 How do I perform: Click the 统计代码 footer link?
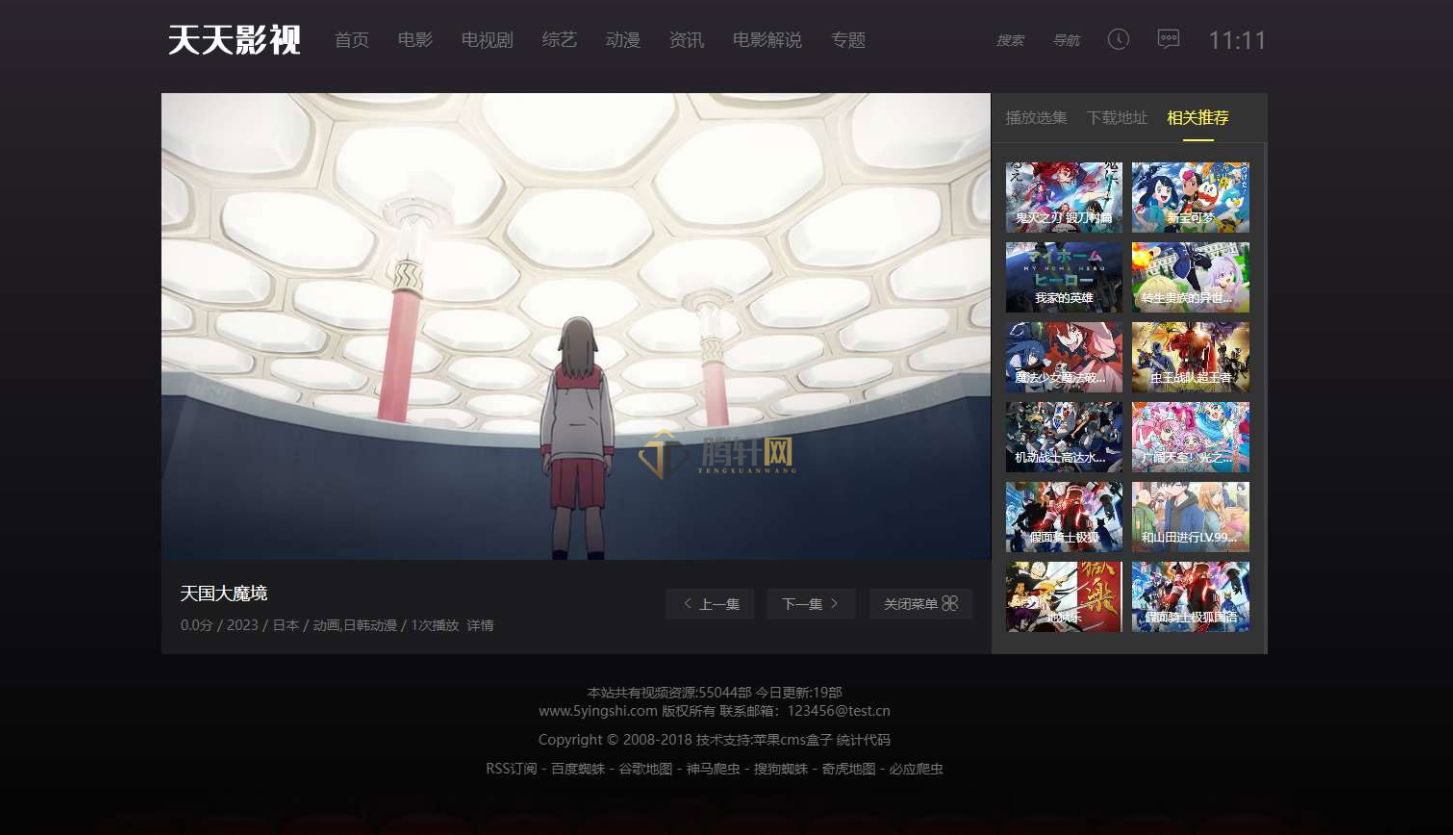pos(863,741)
